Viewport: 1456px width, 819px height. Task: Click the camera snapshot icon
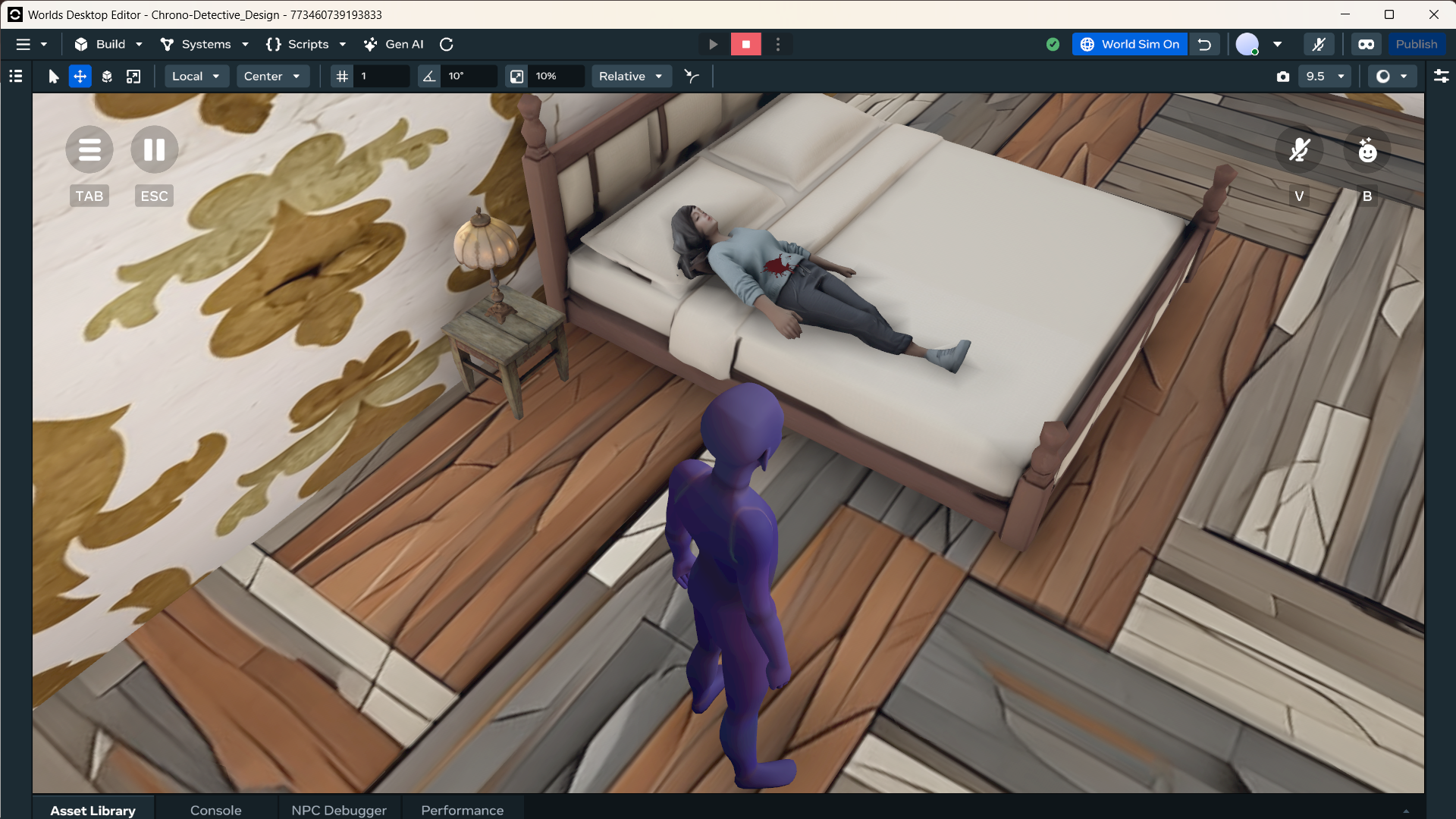(x=1283, y=77)
